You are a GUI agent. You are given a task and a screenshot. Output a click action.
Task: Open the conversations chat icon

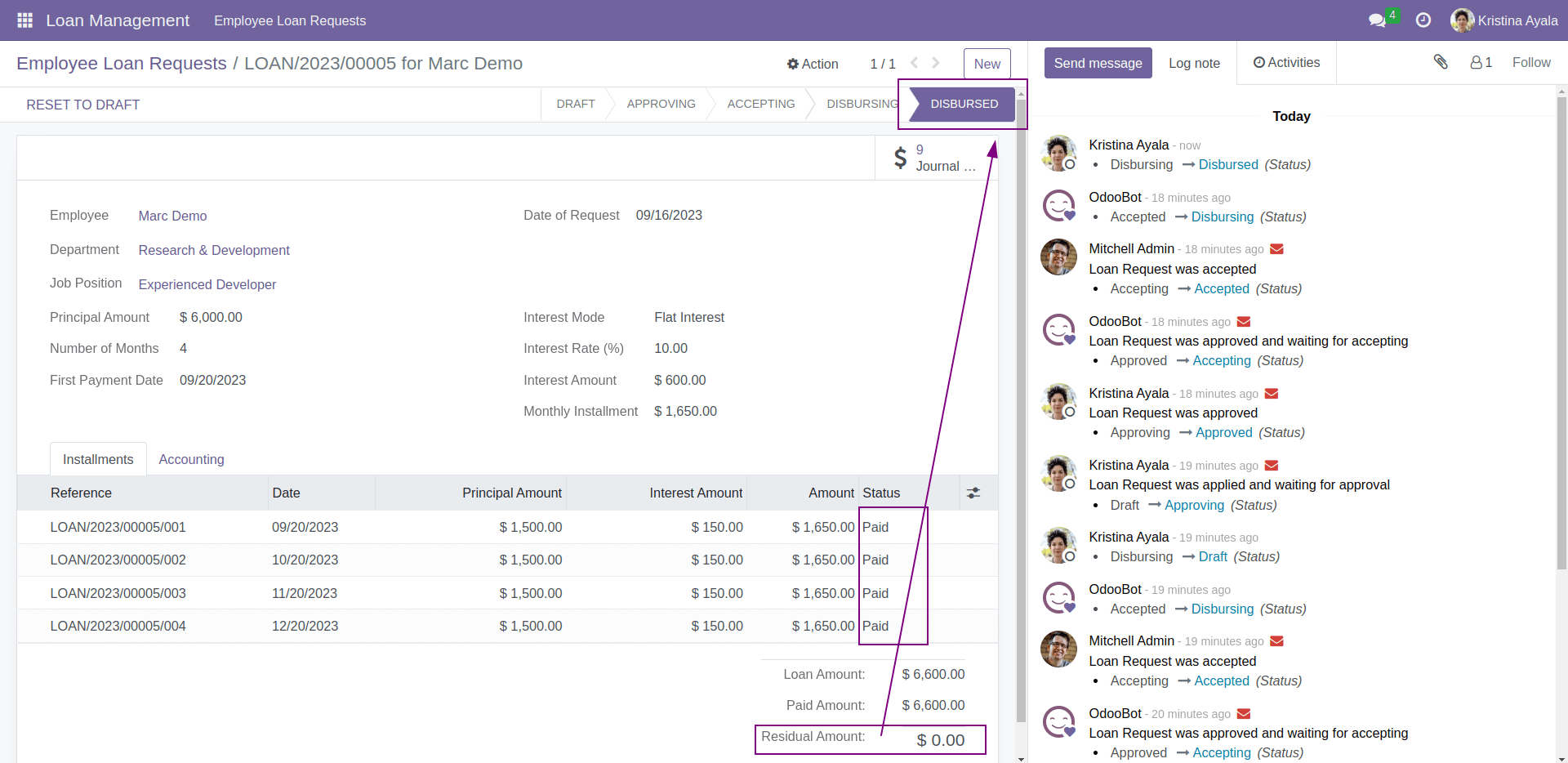coord(1377,20)
